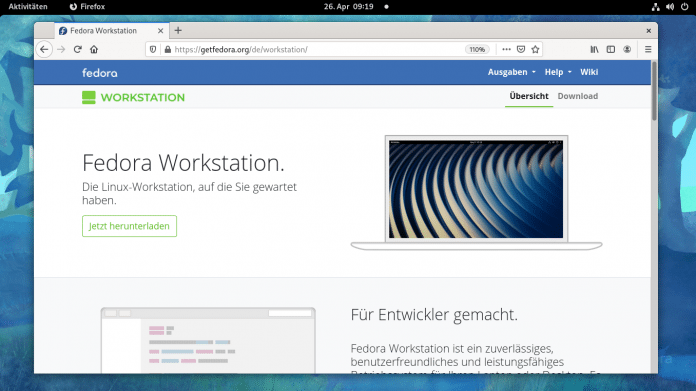
Task: Switch to the Übersicht tab
Action: [x=529, y=96]
